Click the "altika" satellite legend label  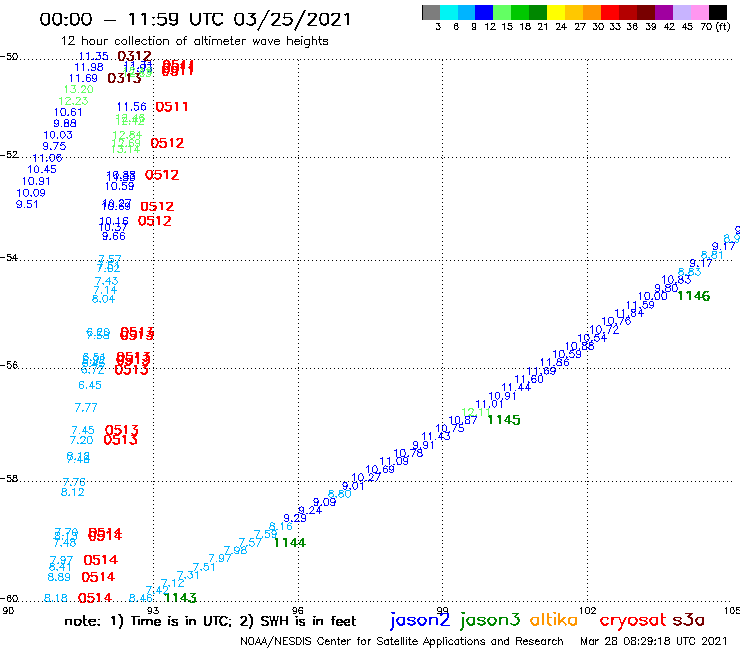coord(554,619)
